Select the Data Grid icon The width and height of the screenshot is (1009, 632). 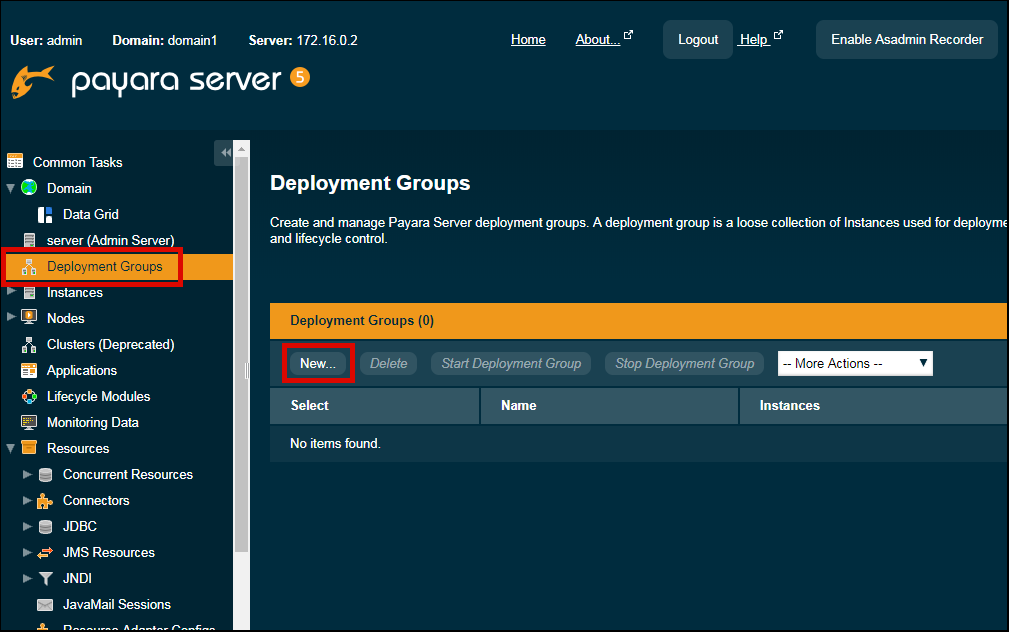point(45,214)
